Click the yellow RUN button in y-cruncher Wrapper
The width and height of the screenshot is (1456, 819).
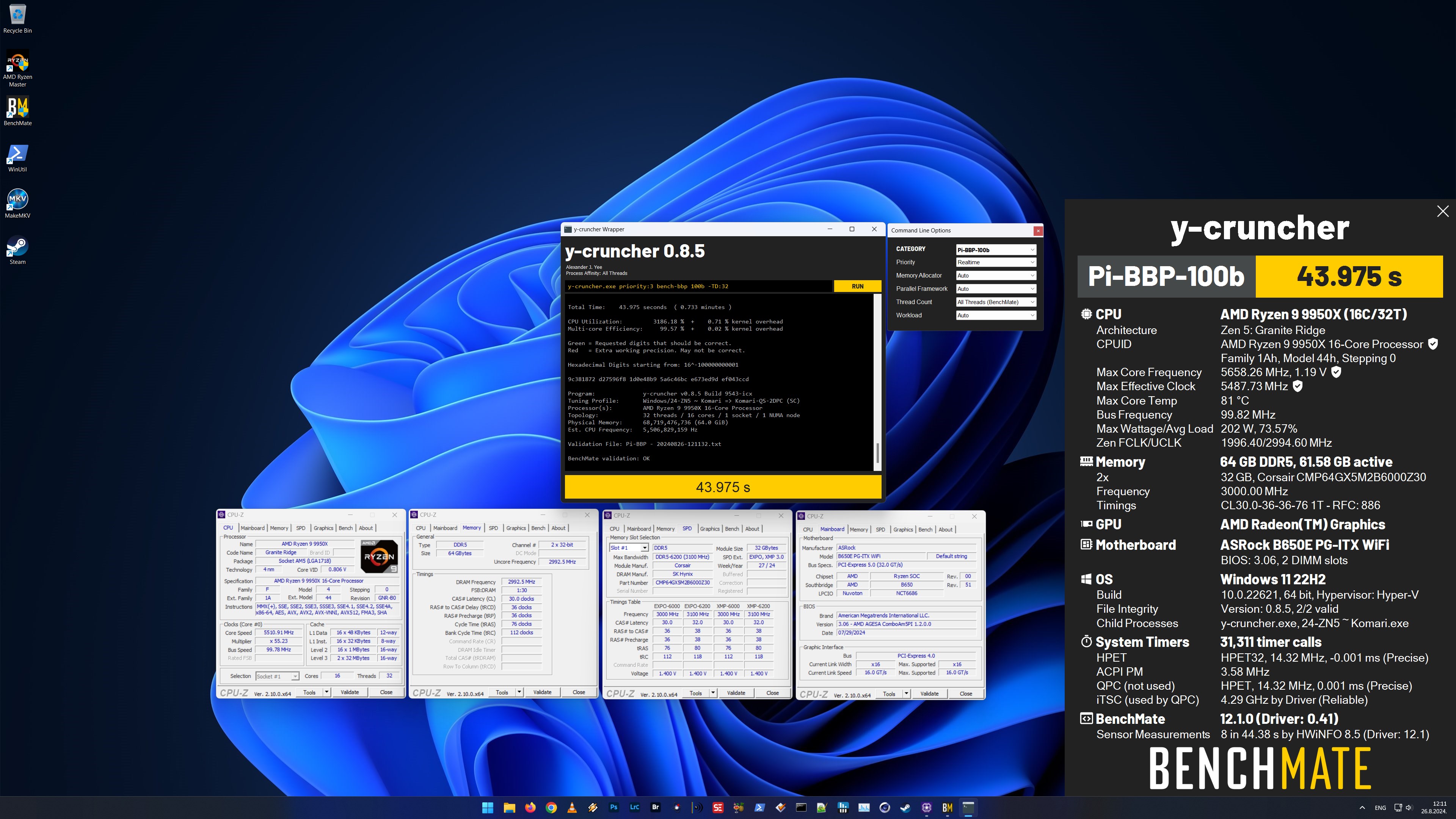point(857,287)
